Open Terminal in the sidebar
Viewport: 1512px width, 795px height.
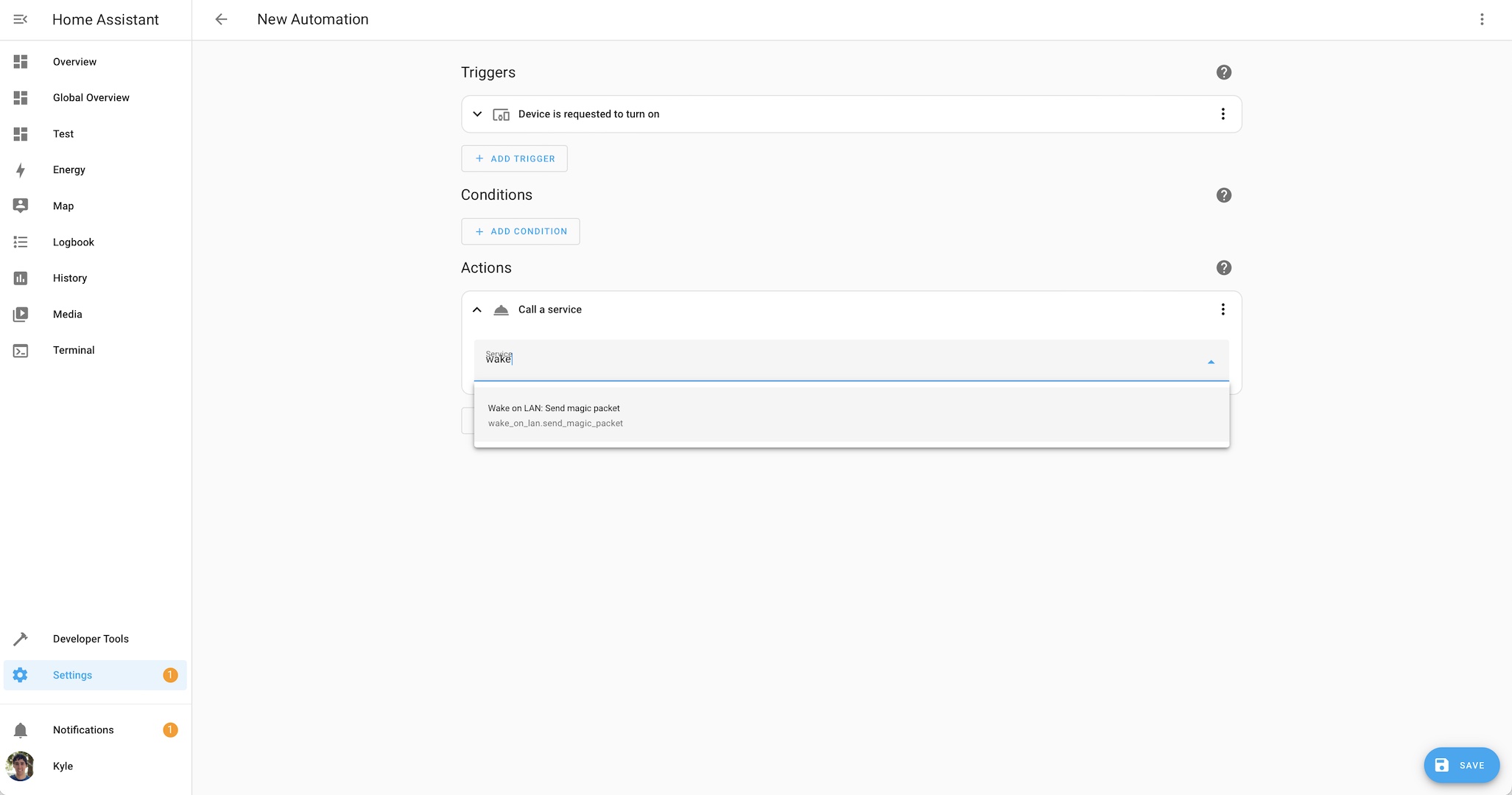pos(96,351)
